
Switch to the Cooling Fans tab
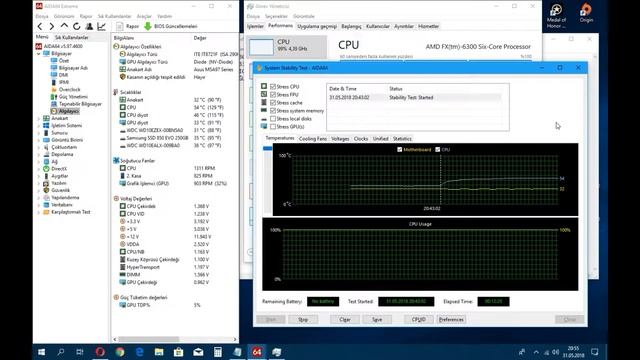click(313, 139)
